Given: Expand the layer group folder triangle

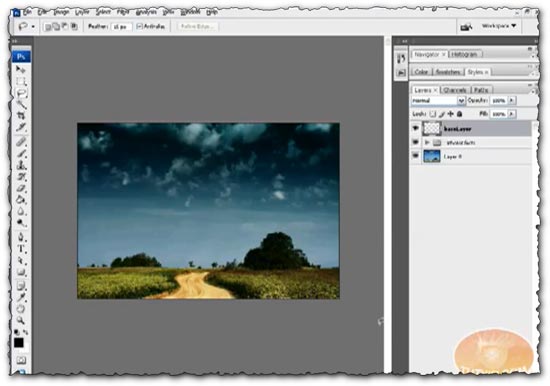Looking at the screenshot, I should 427,142.
